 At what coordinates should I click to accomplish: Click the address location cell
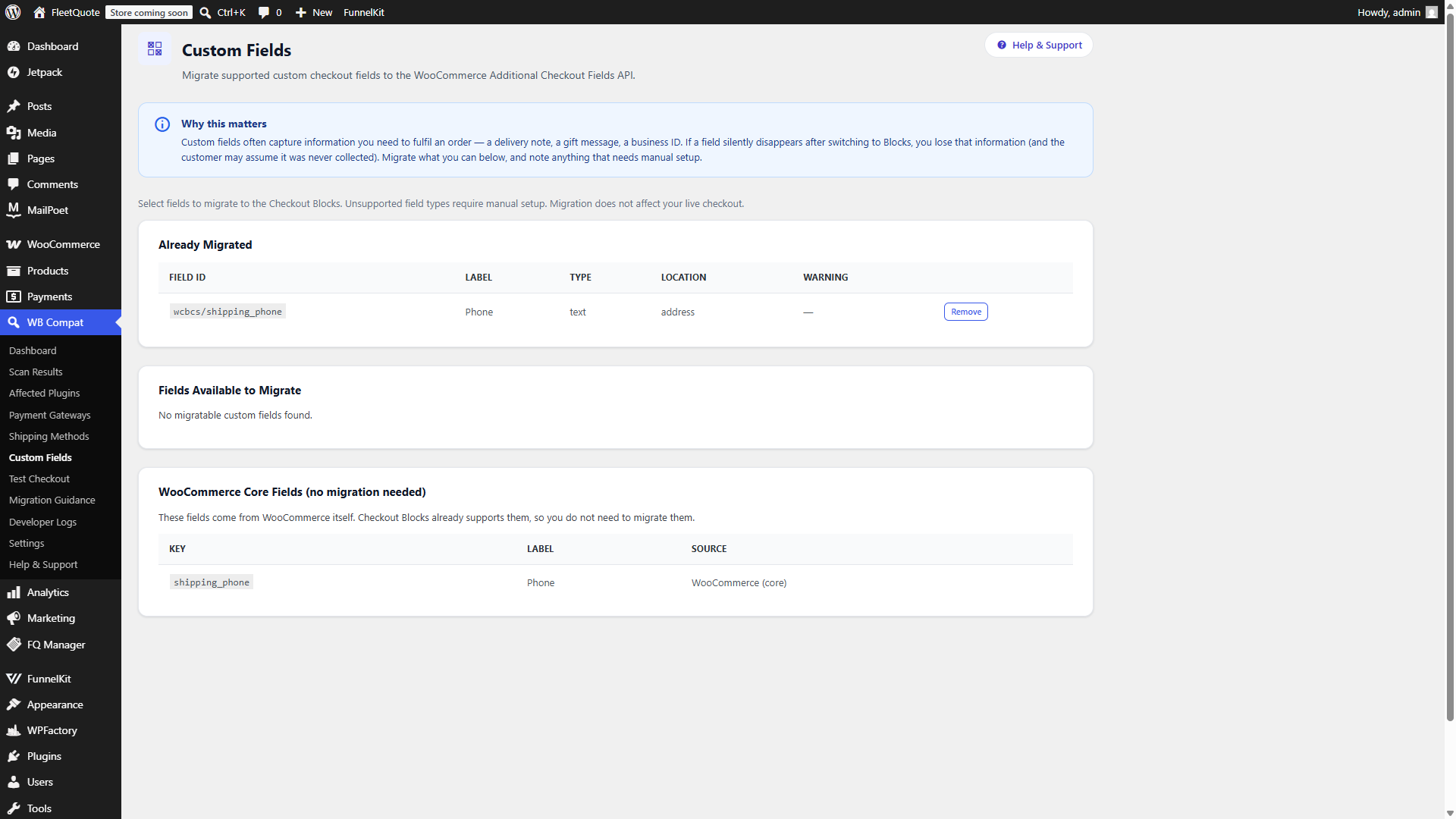click(677, 312)
